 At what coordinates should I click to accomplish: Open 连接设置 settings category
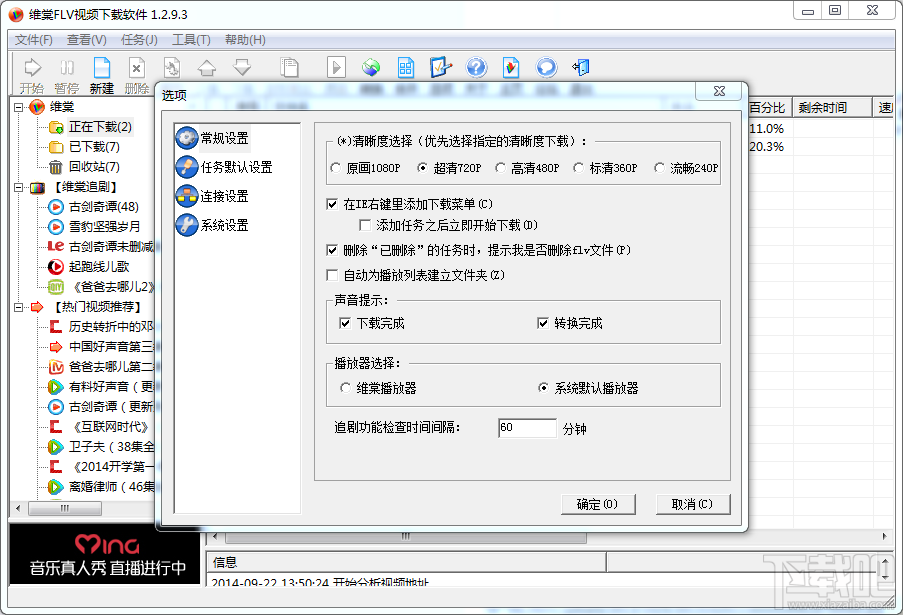(x=213, y=196)
